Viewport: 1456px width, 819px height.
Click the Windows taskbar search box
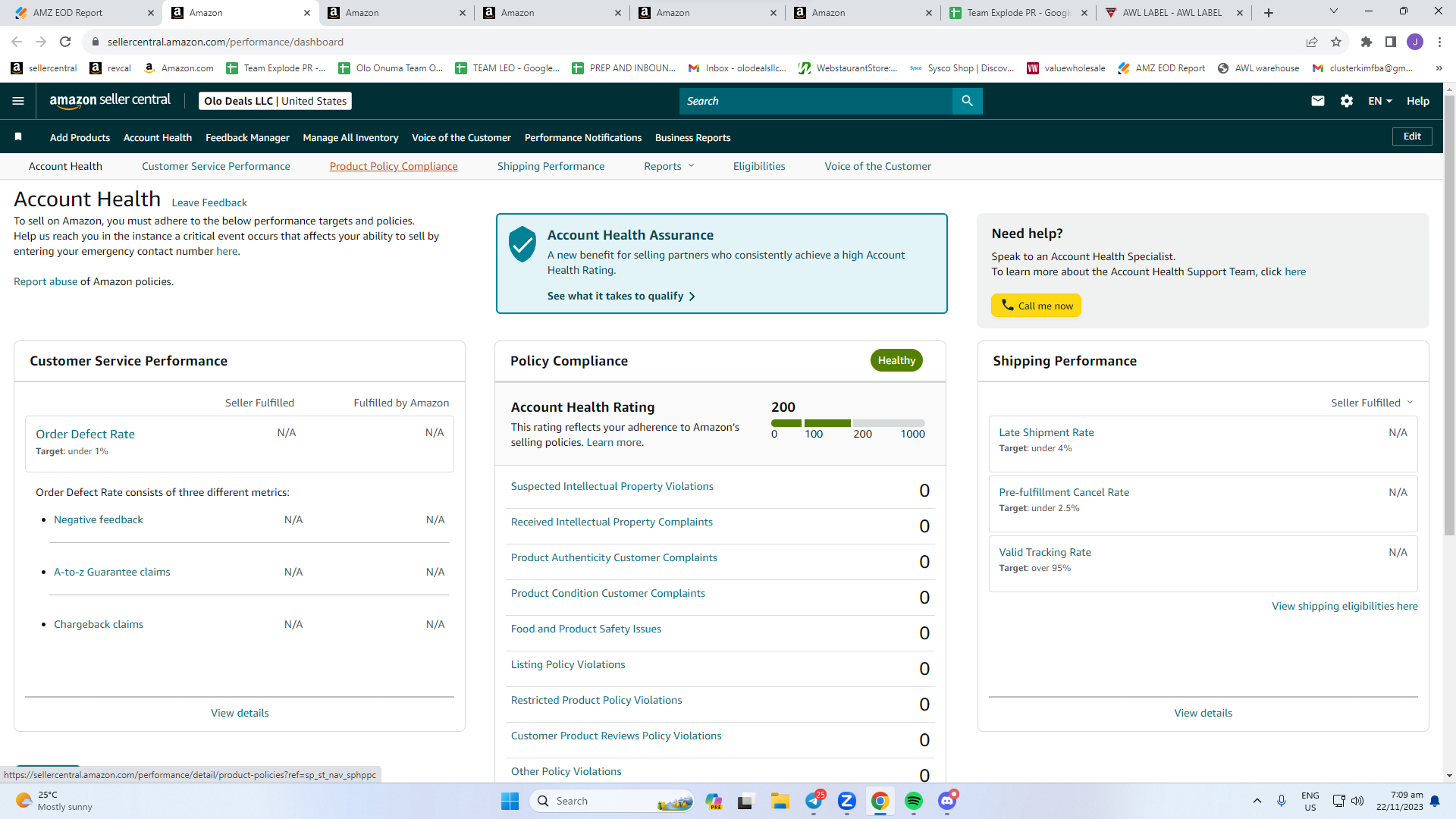pyautogui.click(x=613, y=801)
